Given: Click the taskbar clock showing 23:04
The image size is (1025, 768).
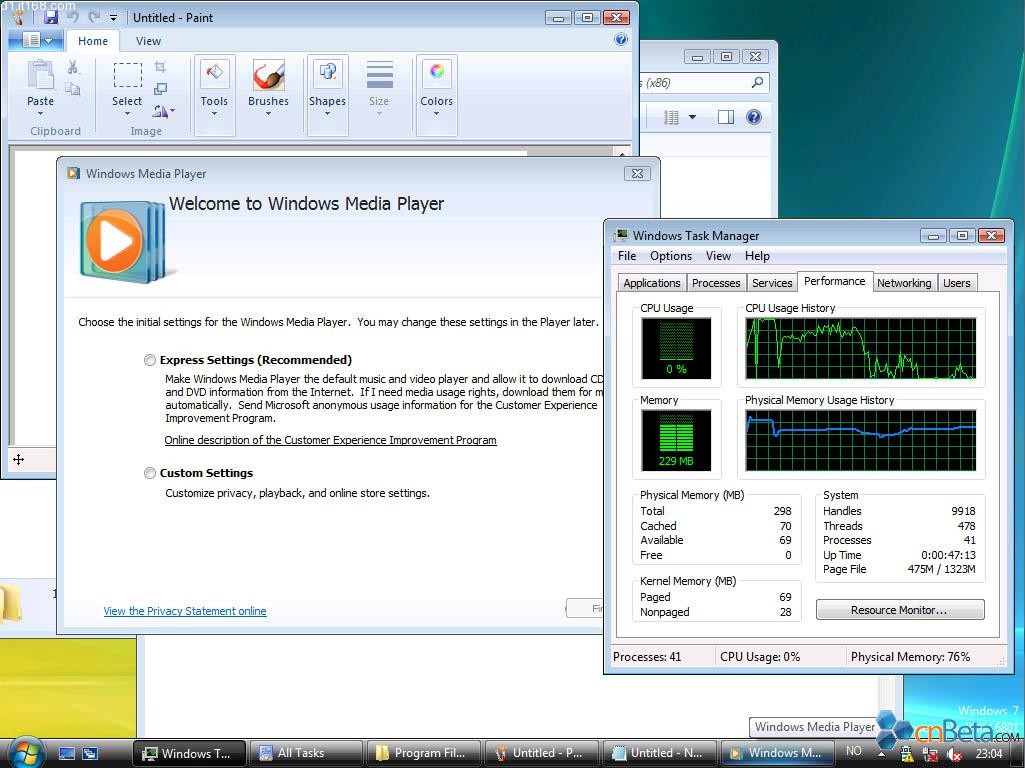Looking at the screenshot, I should (989, 754).
